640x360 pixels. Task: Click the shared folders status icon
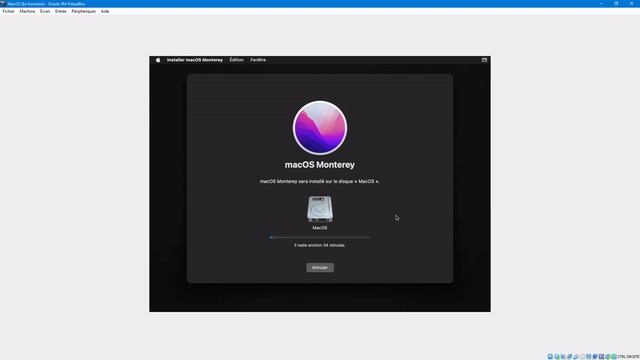click(582, 357)
